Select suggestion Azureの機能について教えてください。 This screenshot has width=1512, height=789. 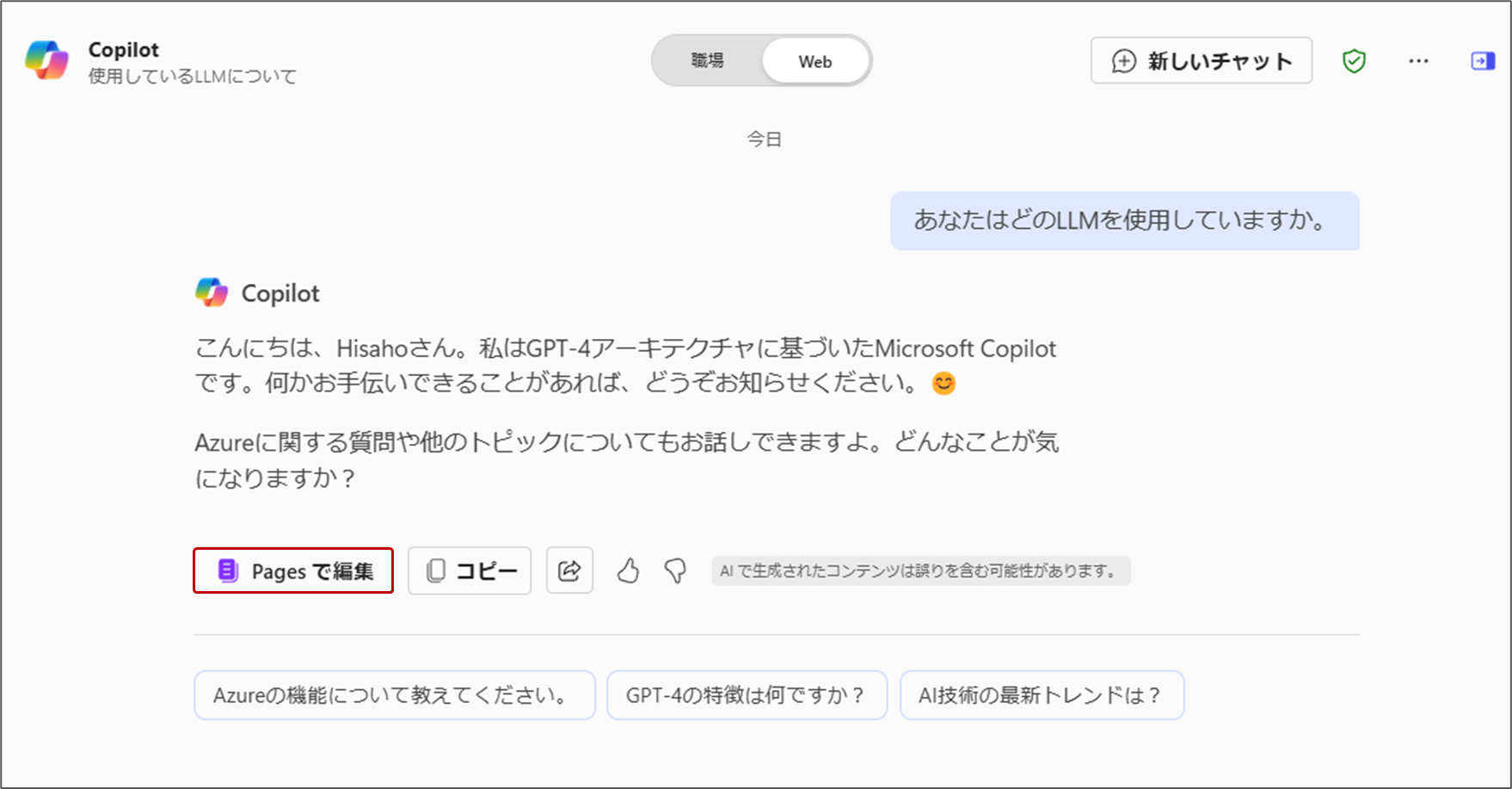[395, 695]
